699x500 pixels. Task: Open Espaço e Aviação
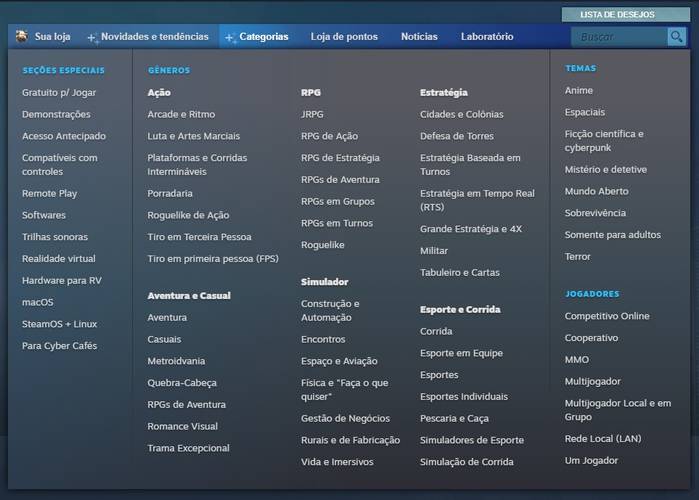click(x=339, y=361)
